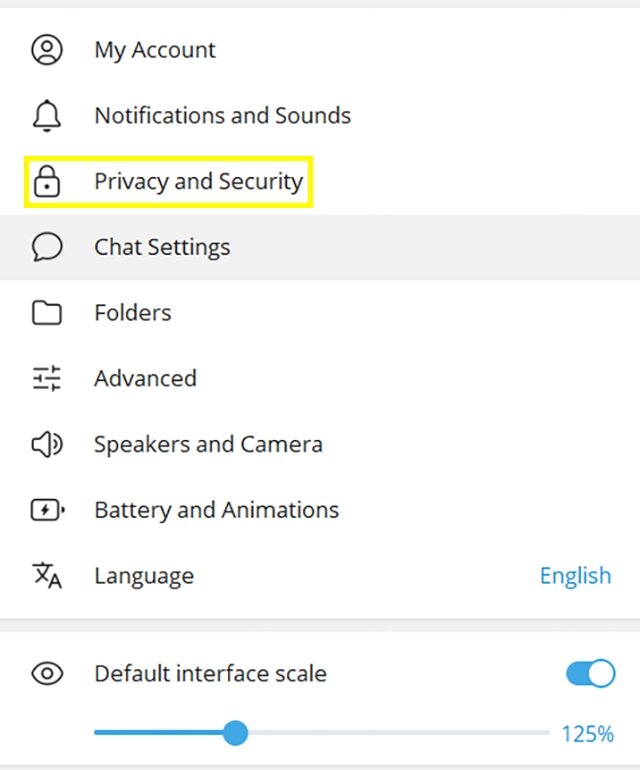This screenshot has height=770, width=640.
Task: Go to Chat Settings
Action: (x=162, y=247)
